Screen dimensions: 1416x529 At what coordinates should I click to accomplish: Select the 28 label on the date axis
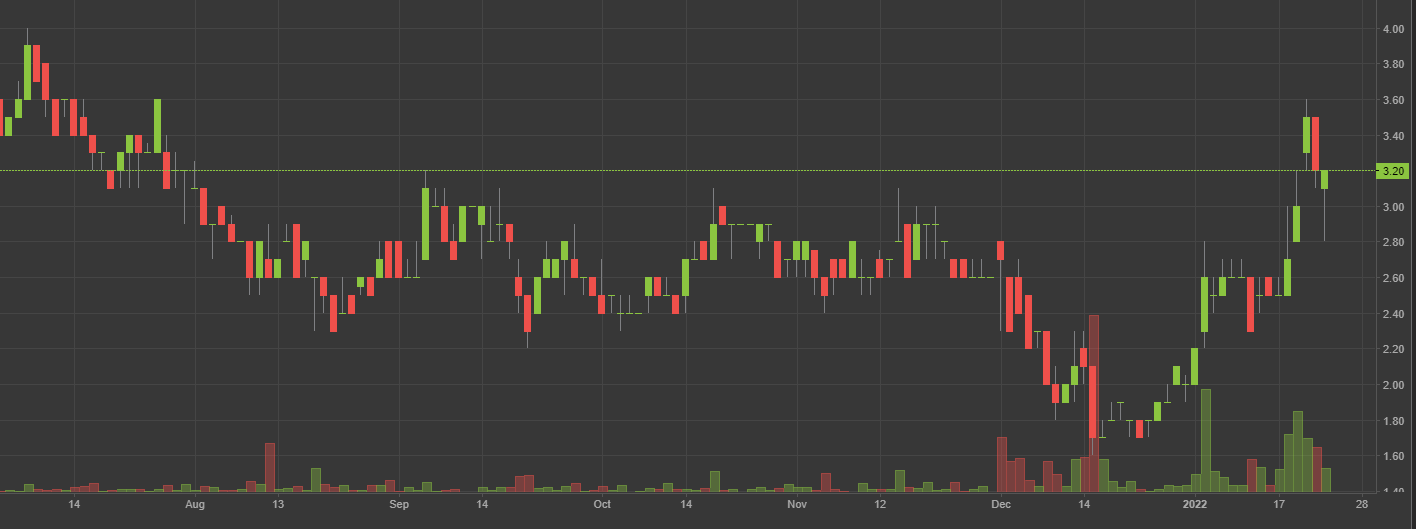pyautogui.click(x=1362, y=505)
